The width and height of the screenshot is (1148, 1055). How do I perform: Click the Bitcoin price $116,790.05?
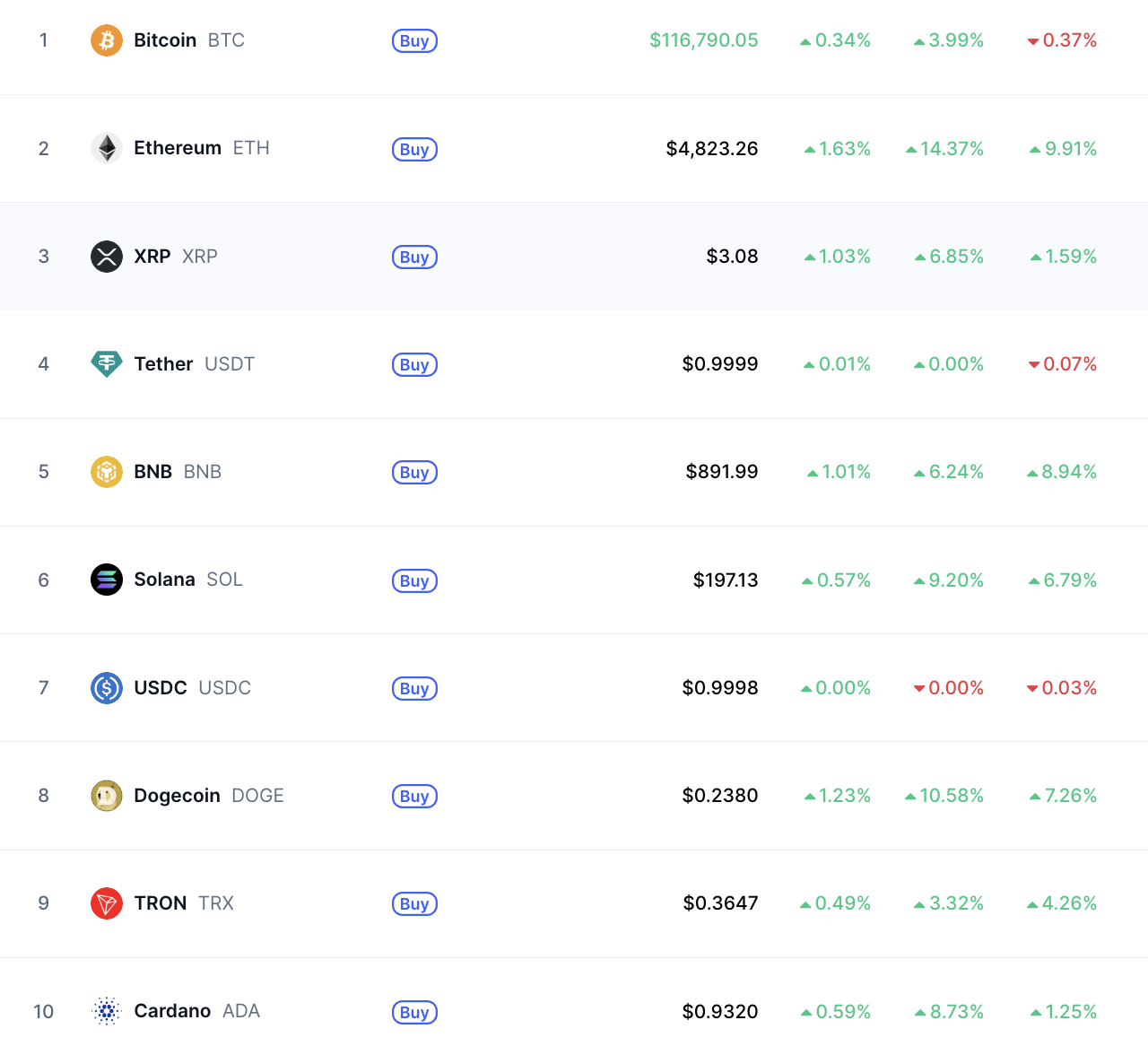(x=704, y=40)
